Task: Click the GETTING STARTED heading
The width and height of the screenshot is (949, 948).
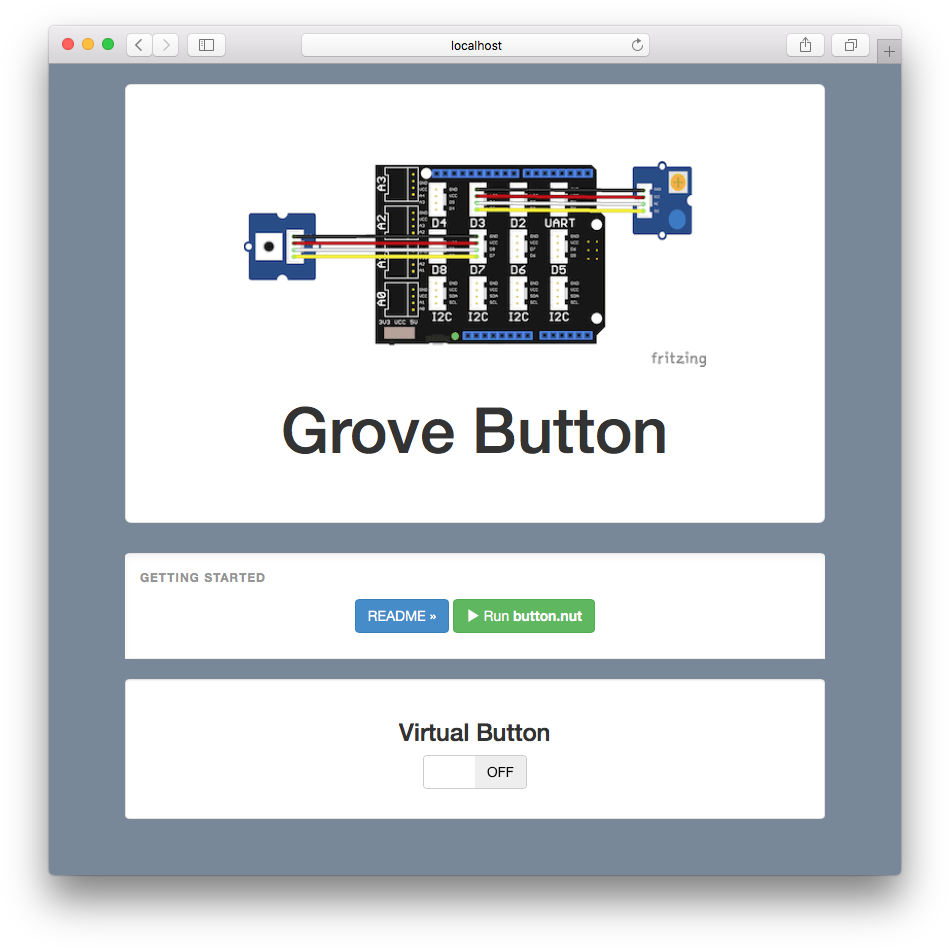Action: point(203,577)
